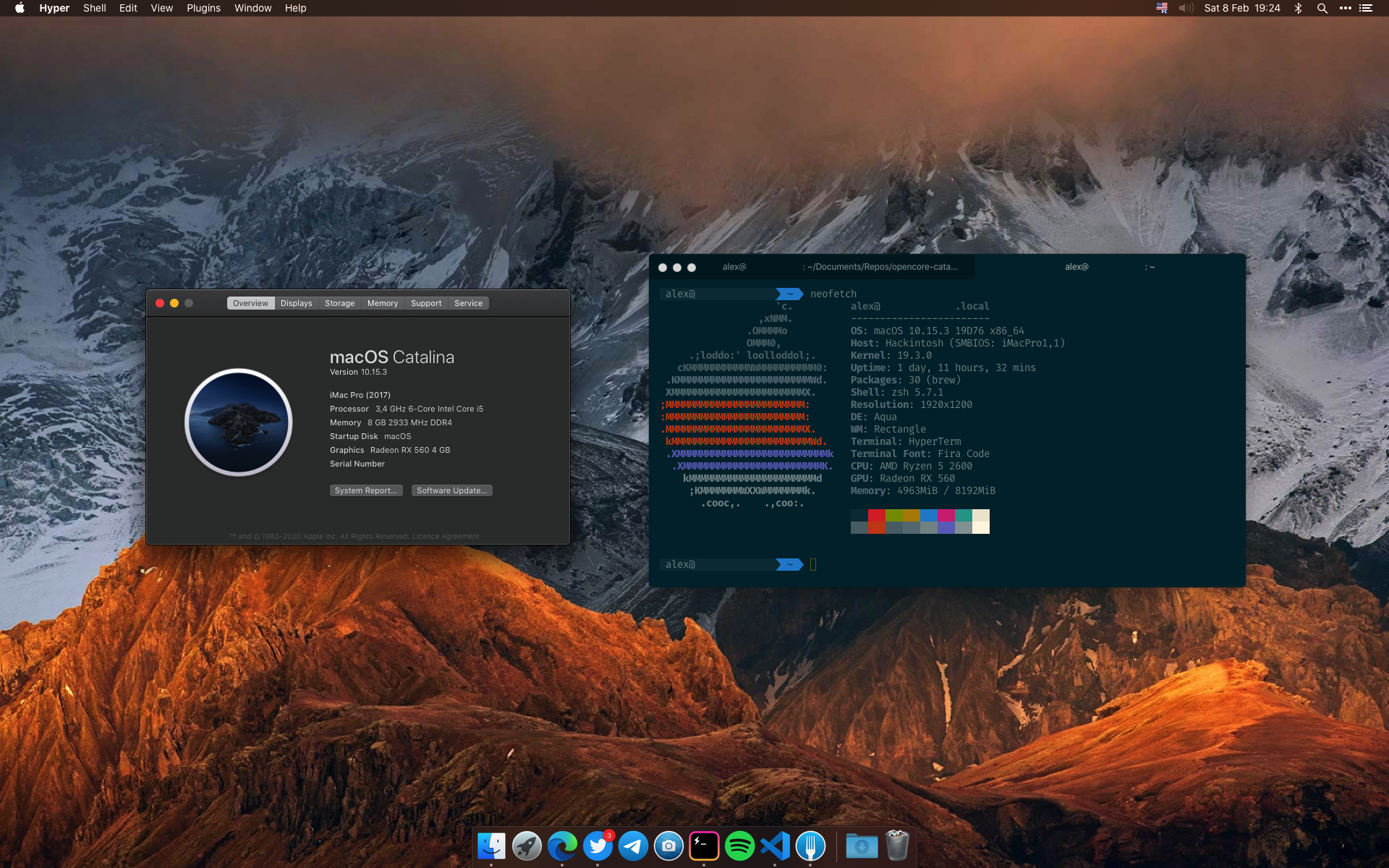
Task: Click the date and time in menu bar
Action: point(1242,8)
